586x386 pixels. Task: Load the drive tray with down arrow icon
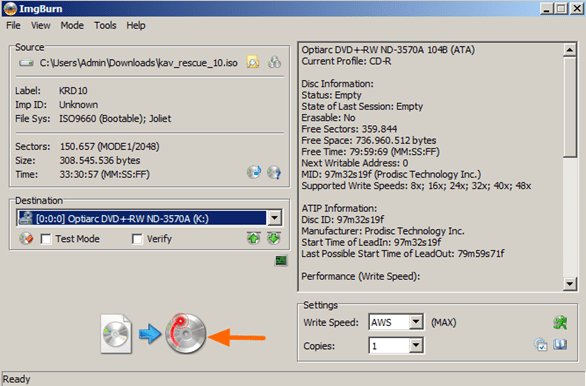coord(274,238)
